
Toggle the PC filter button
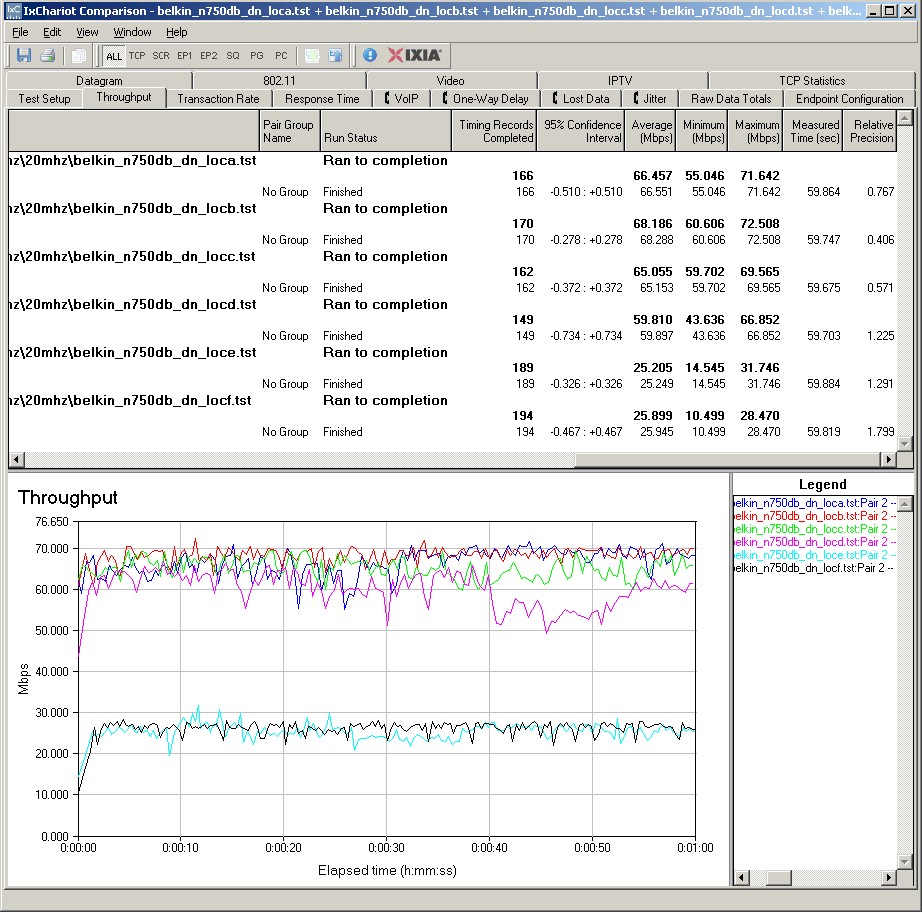tap(281, 56)
